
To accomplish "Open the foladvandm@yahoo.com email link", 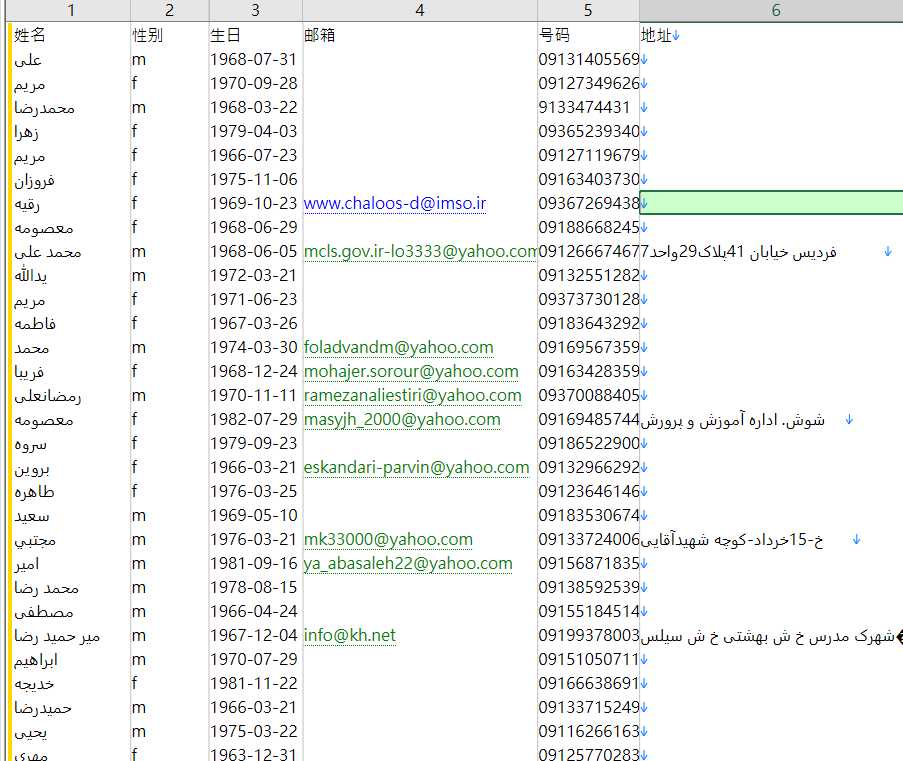I will coord(399,347).
